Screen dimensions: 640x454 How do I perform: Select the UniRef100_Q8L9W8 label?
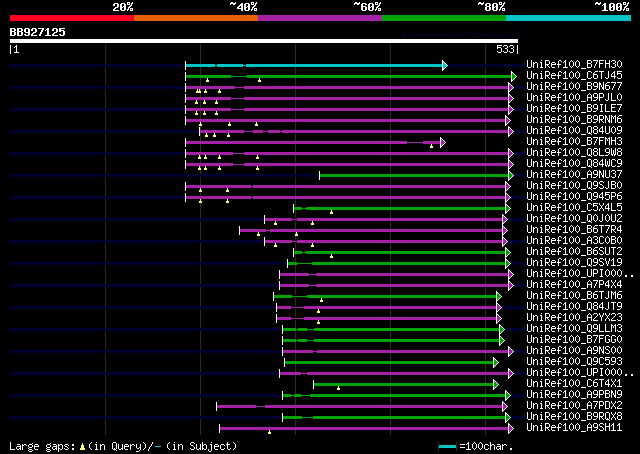tap(574, 152)
